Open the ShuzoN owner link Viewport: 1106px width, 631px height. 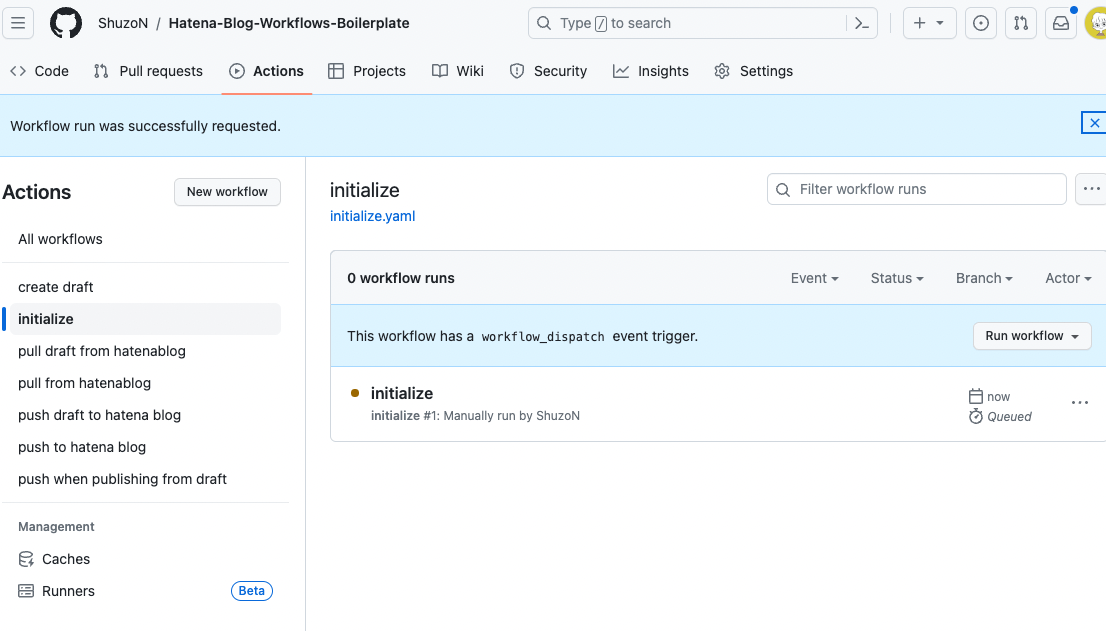(123, 23)
